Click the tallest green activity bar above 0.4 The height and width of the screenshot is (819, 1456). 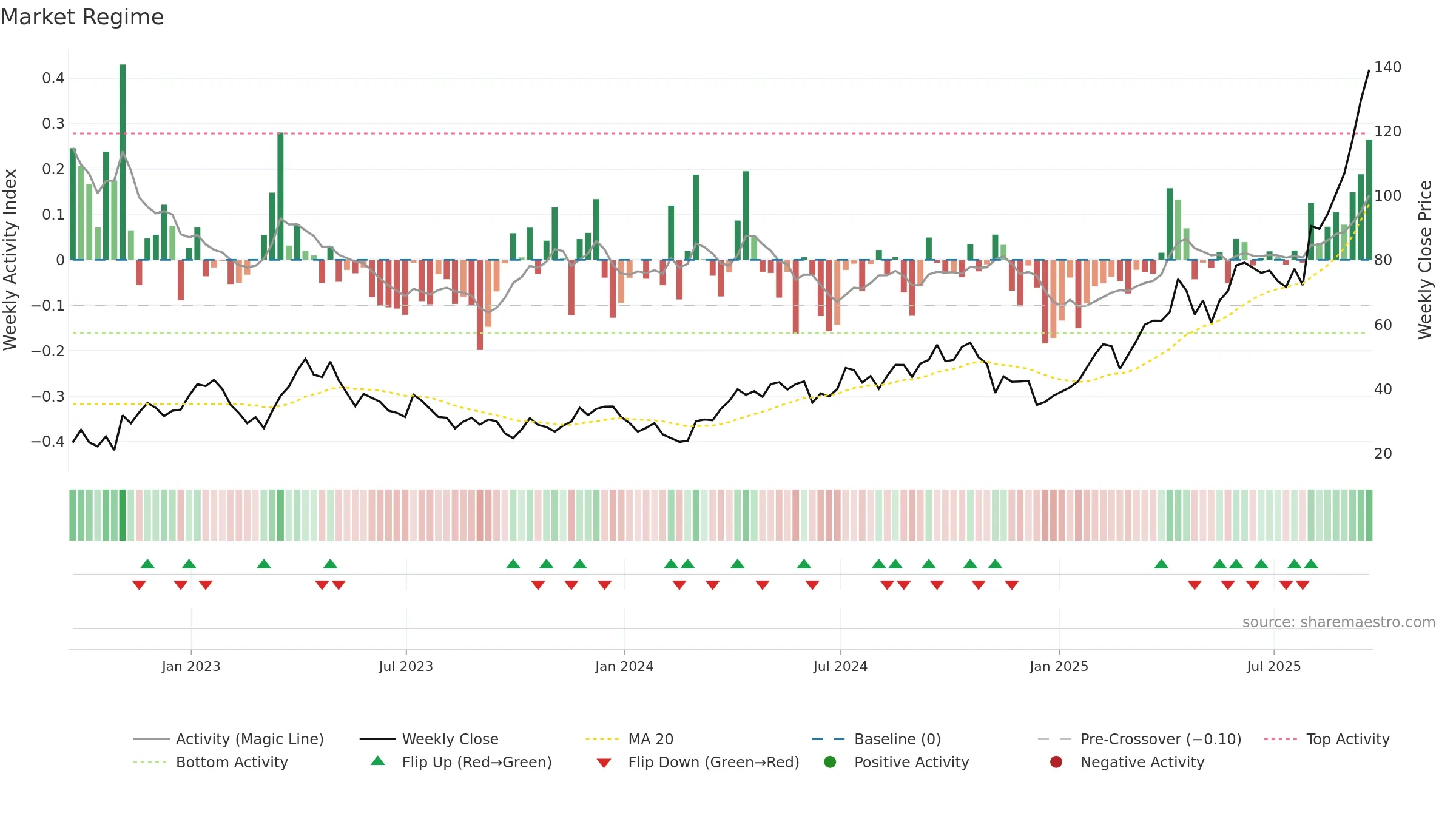(x=123, y=162)
